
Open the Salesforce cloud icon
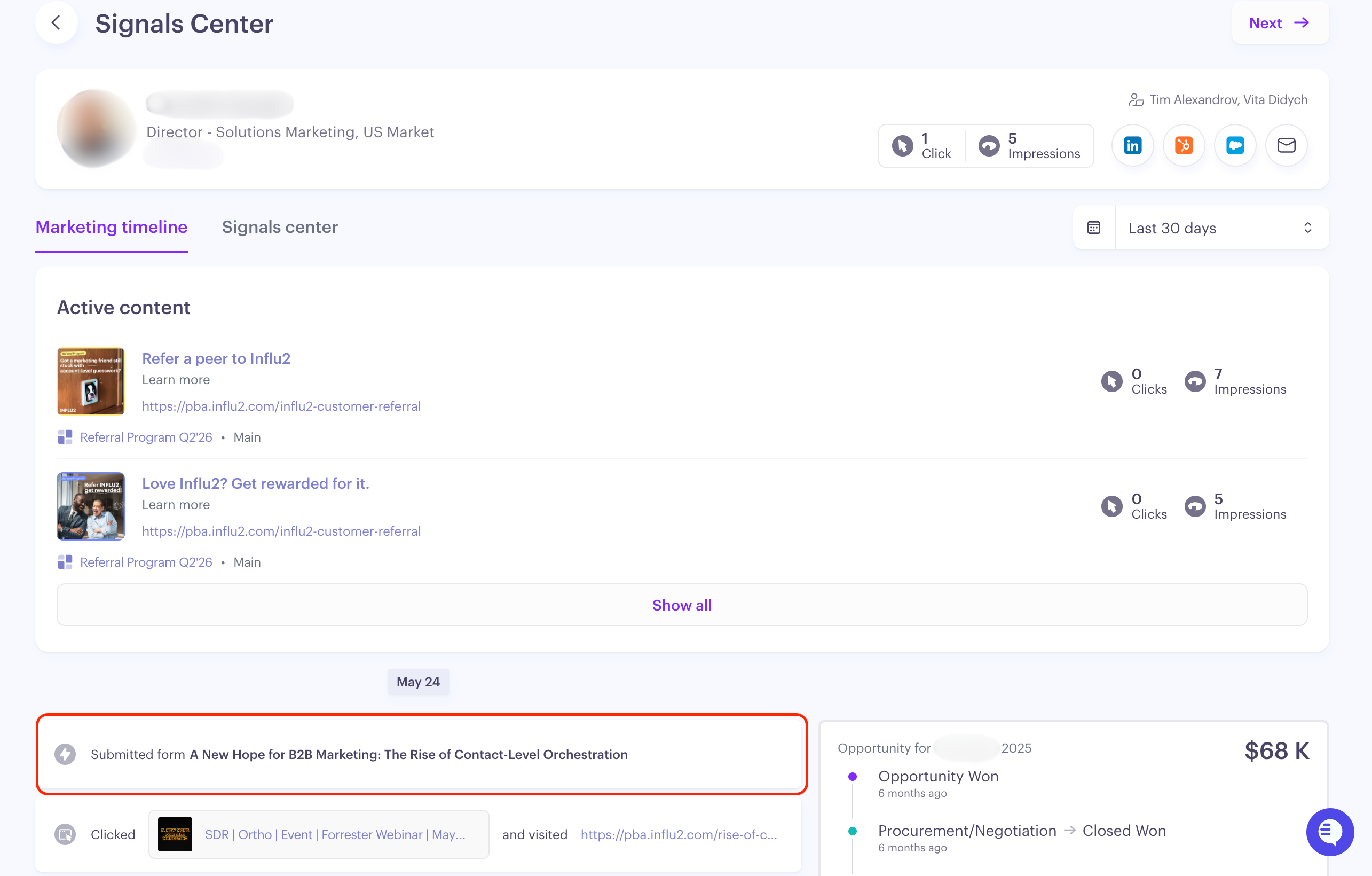click(x=1235, y=145)
